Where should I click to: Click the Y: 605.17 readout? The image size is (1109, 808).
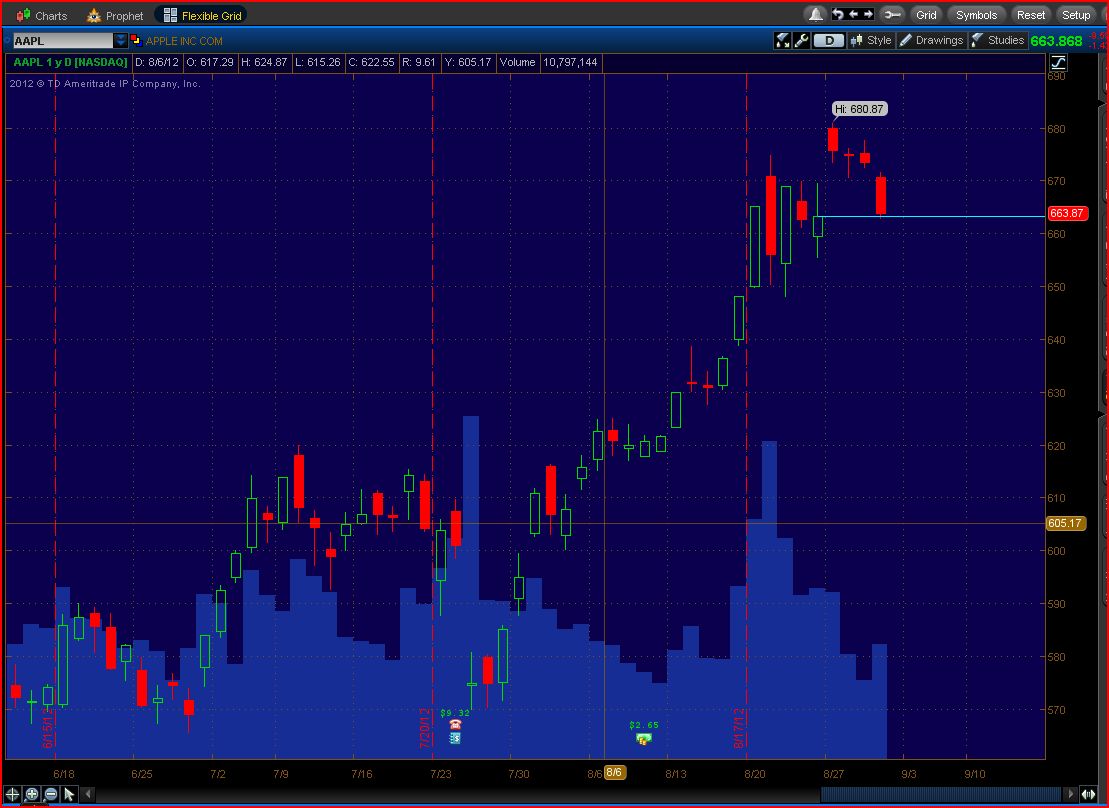coord(468,62)
